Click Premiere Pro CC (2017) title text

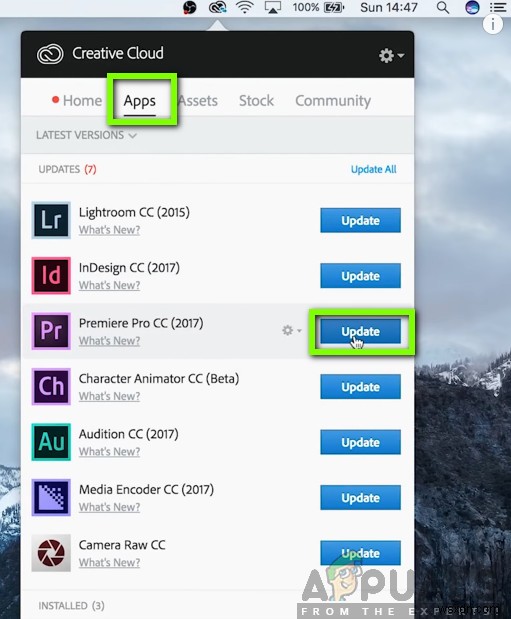(x=141, y=323)
